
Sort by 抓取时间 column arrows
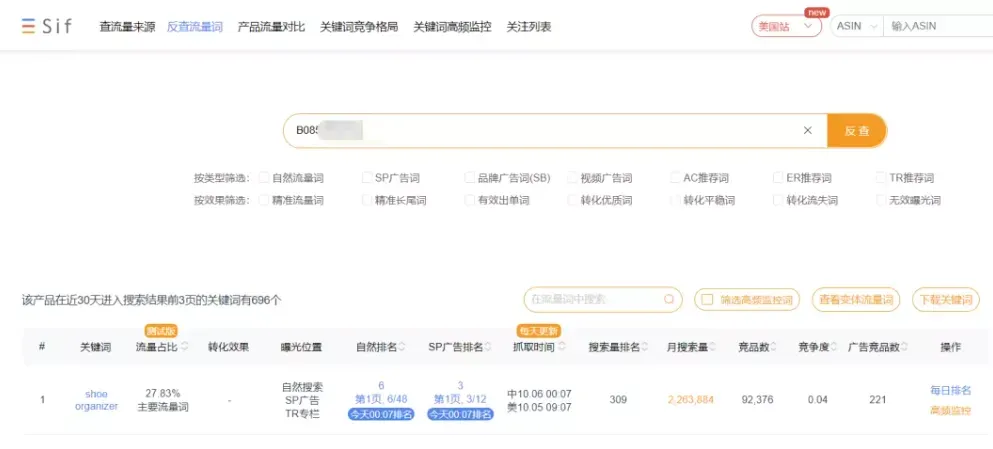coord(562,347)
